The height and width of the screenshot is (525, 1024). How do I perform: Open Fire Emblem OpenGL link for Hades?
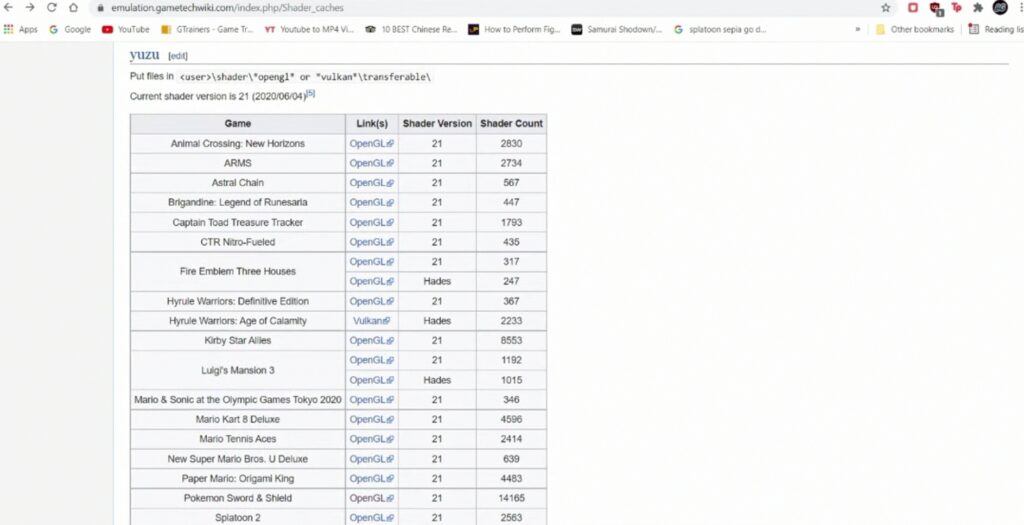point(372,281)
